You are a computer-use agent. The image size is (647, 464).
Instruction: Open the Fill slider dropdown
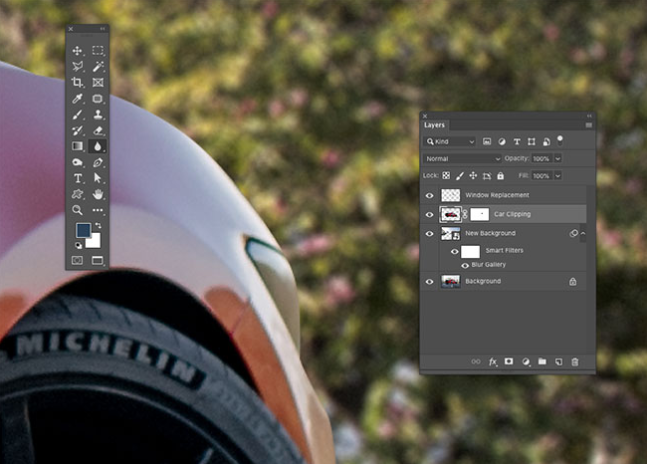pyautogui.click(x=558, y=176)
